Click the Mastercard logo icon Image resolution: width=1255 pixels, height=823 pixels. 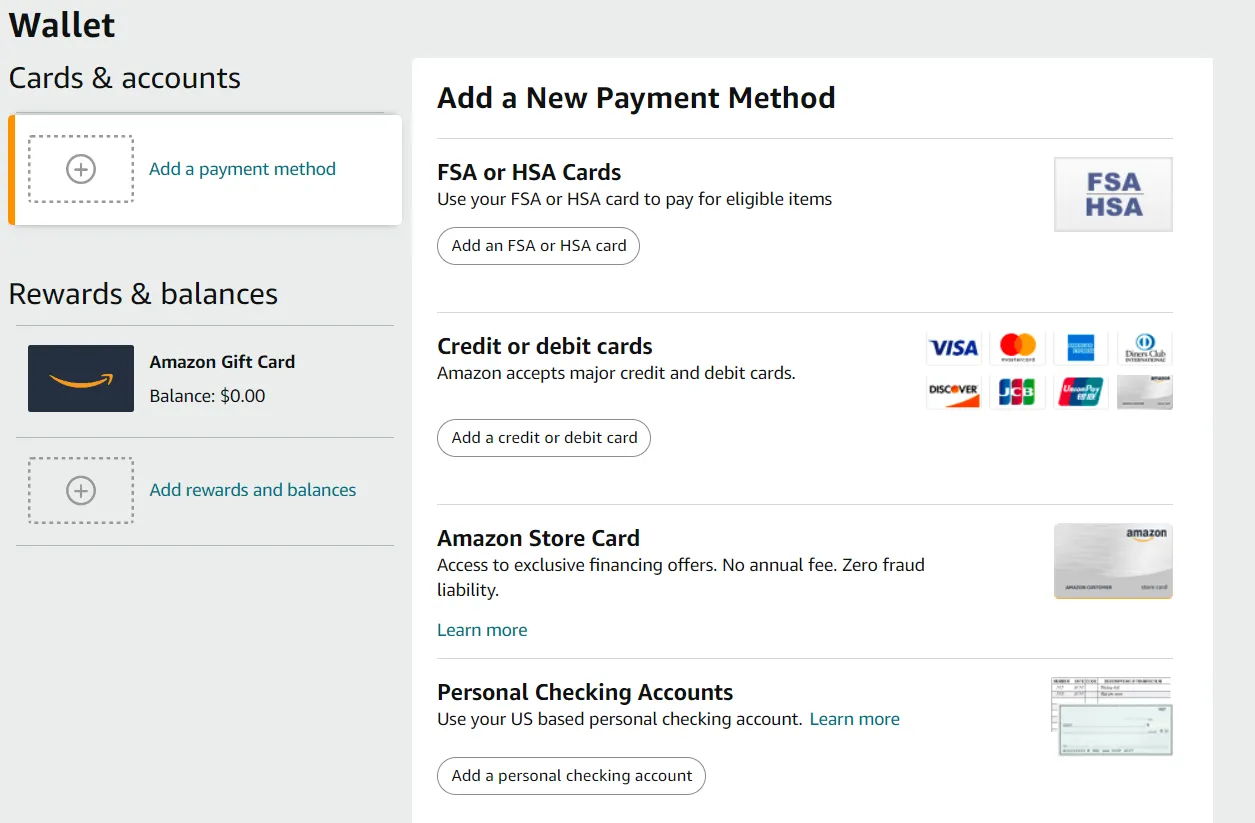pyautogui.click(x=1017, y=348)
